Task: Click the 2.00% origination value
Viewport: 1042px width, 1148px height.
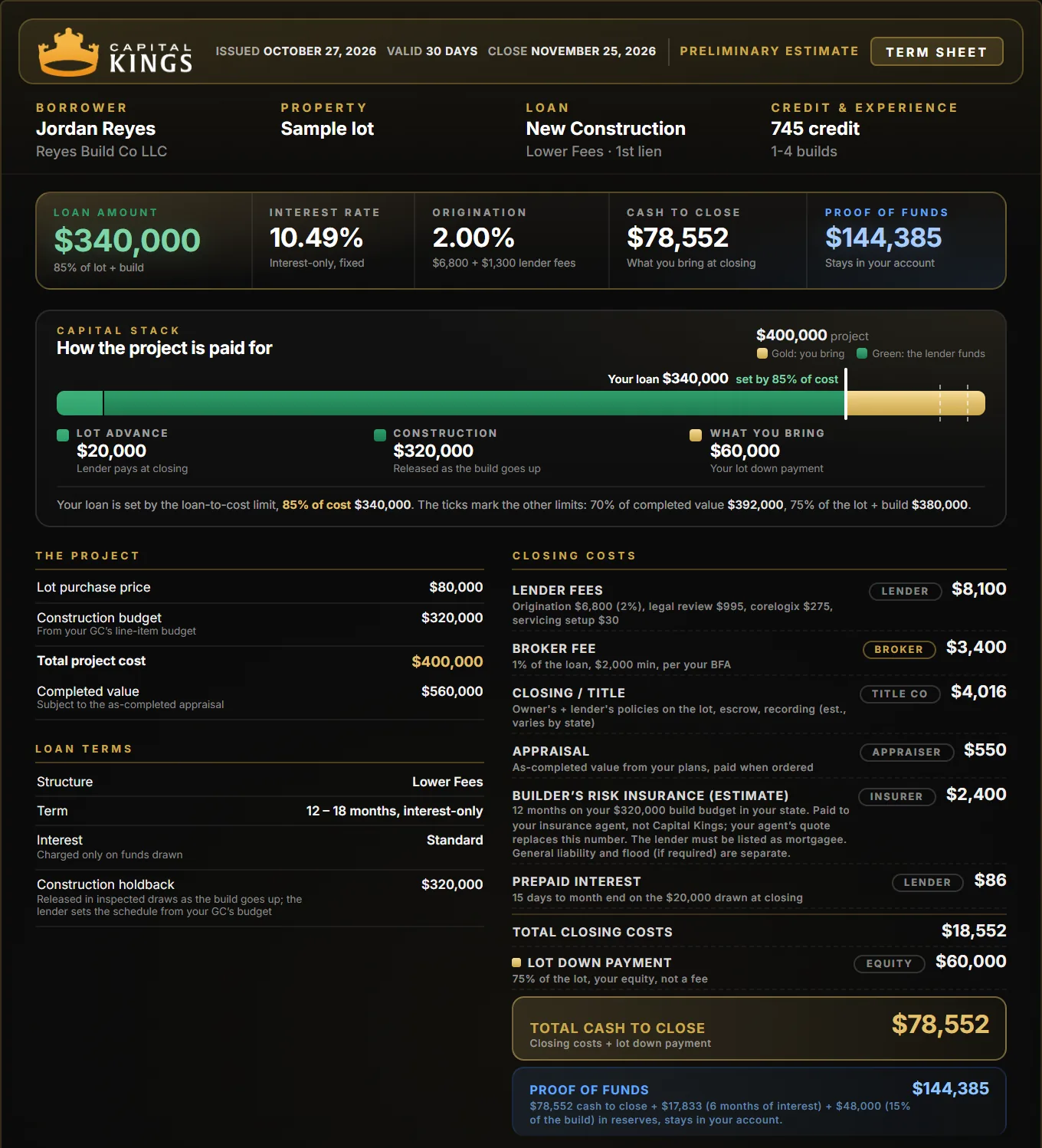Action: 473,238
